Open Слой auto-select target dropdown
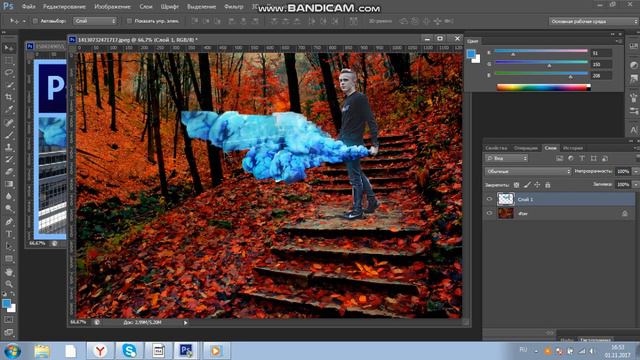The height and width of the screenshot is (360, 640). tap(95, 21)
